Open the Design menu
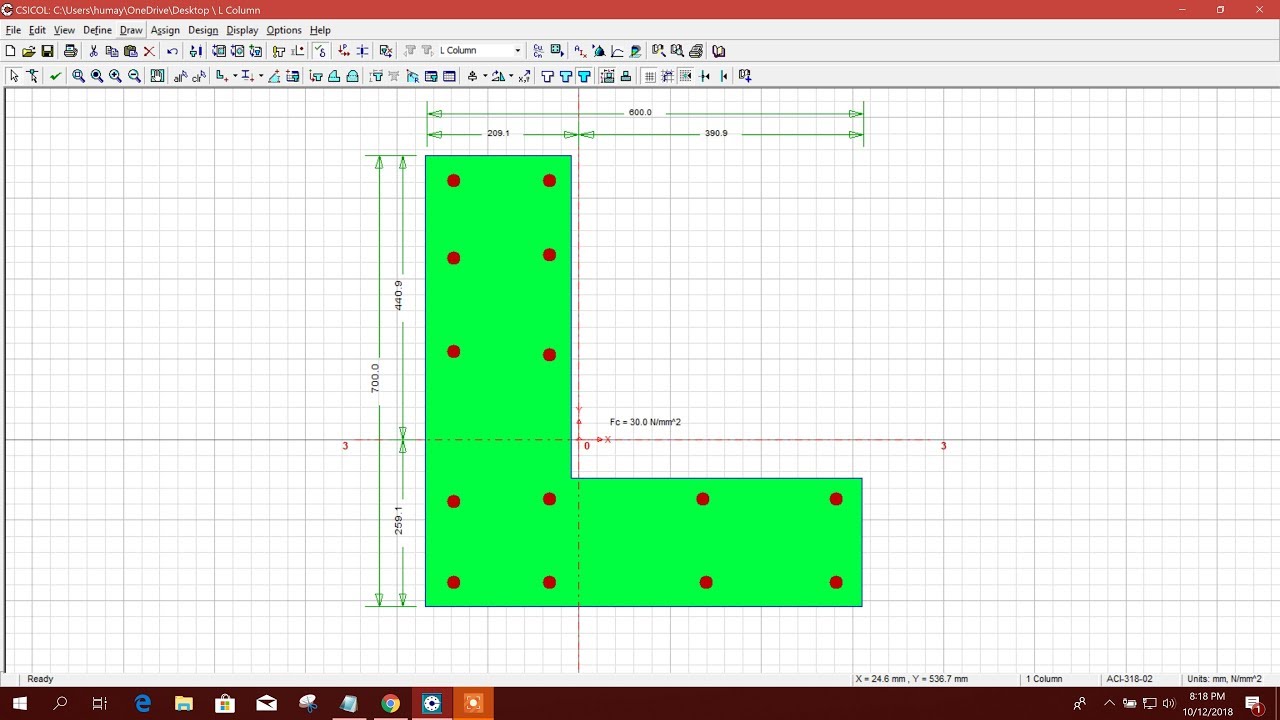Image resolution: width=1280 pixels, height=720 pixels. pos(203,30)
